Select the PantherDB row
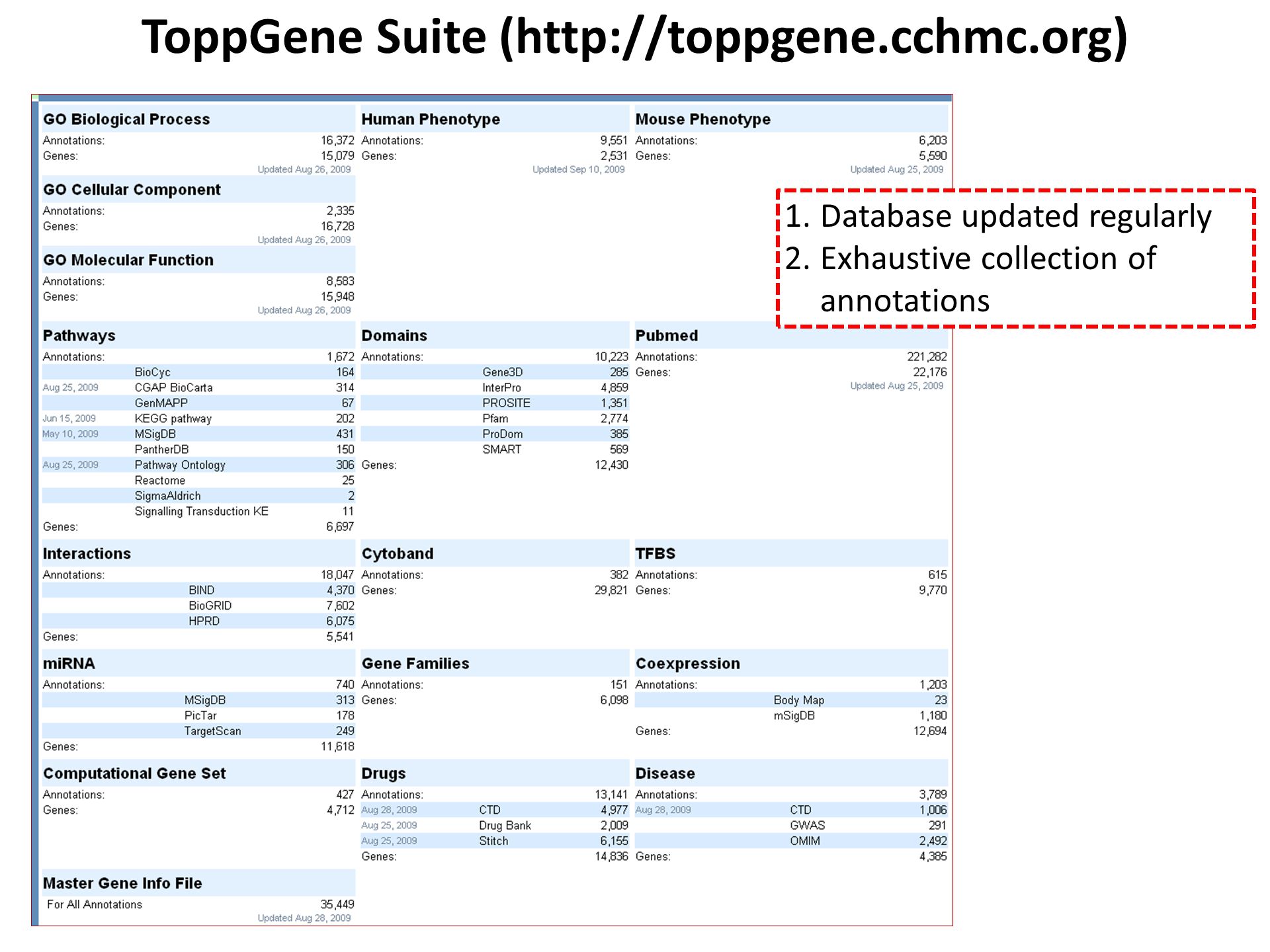This screenshot has width=1270, height=952. (x=198, y=449)
